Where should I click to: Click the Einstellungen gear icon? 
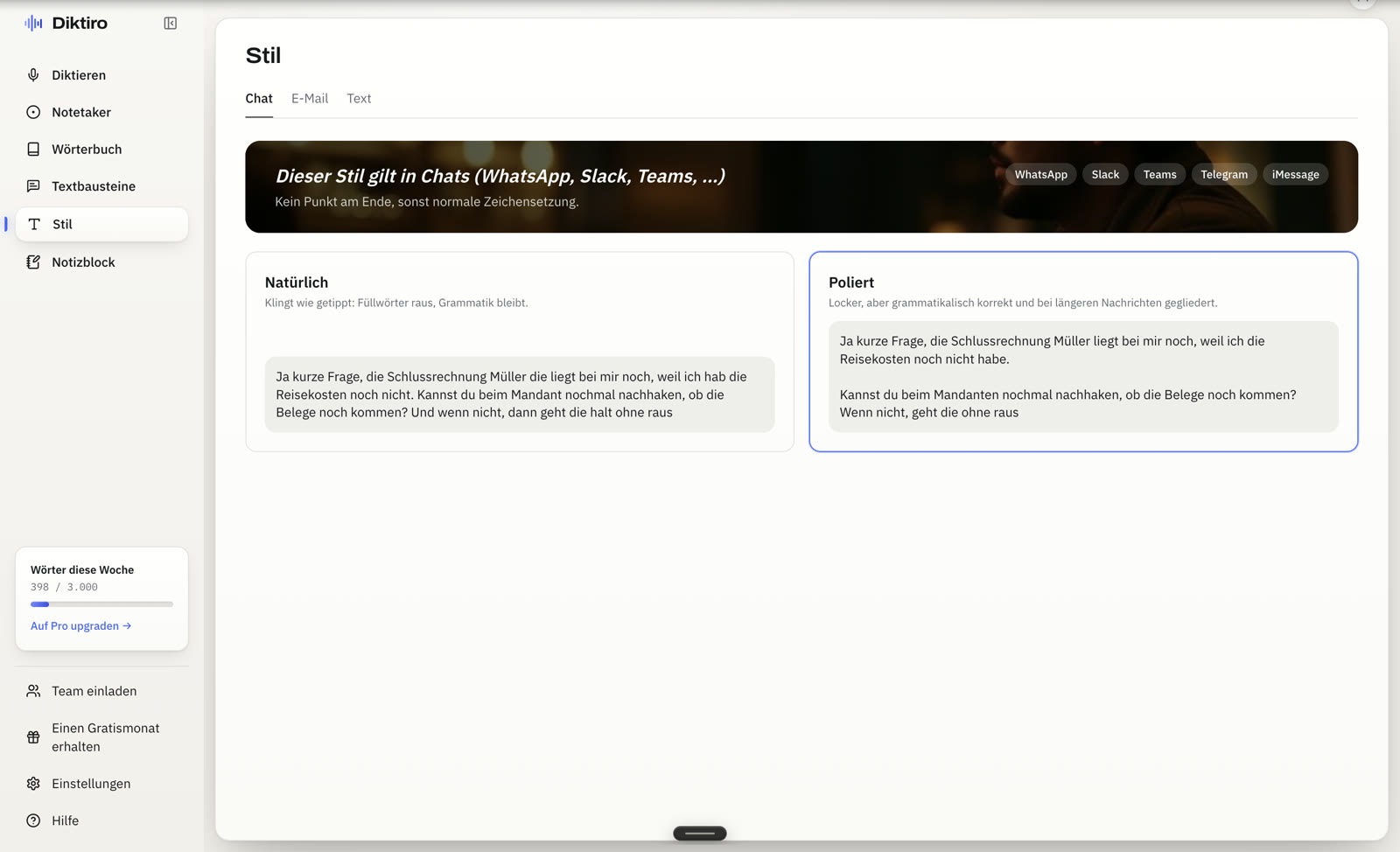(x=33, y=784)
